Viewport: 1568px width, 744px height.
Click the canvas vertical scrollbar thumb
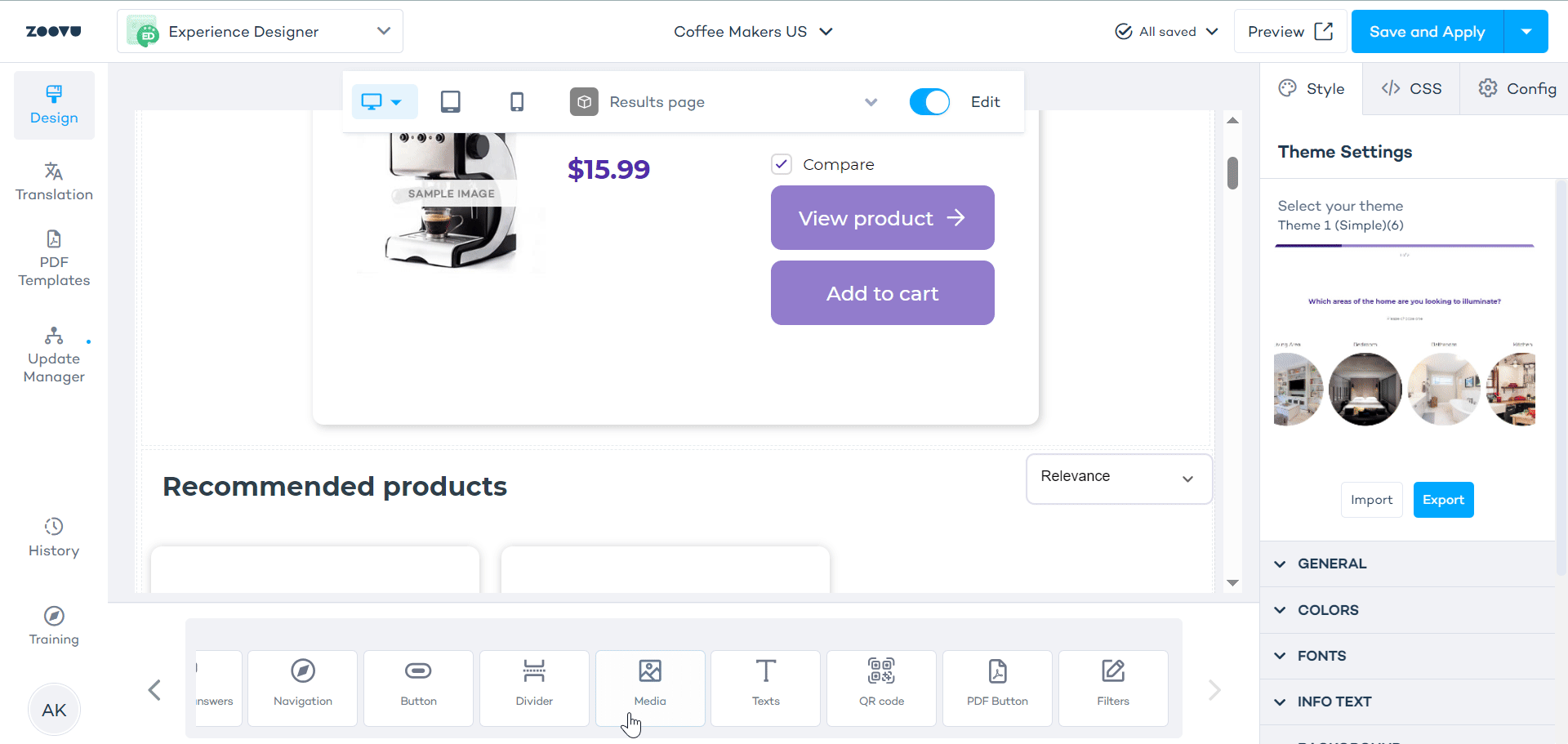1232,173
